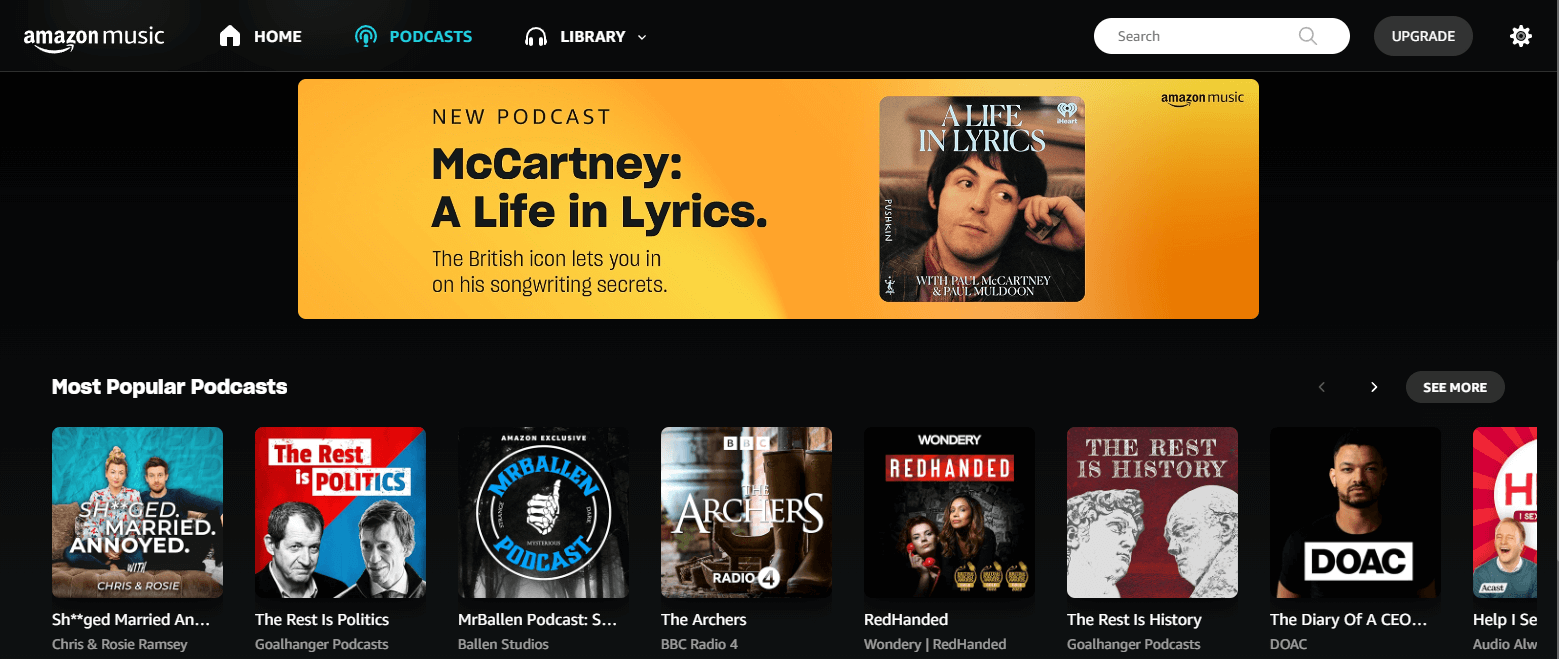The width and height of the screenshot is (1559, 659).
Task: Click the Ballen Studios publisher text
Action: (x=503, y=645)
